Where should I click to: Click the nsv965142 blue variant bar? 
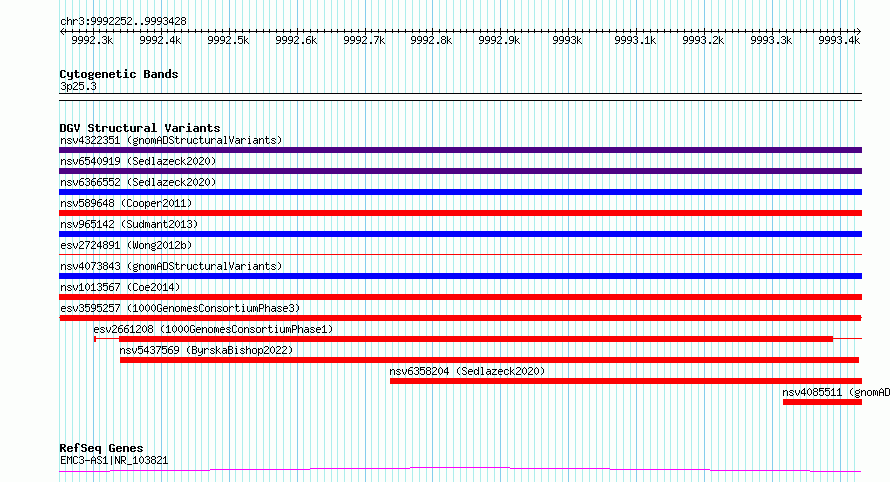coord(460,234)
